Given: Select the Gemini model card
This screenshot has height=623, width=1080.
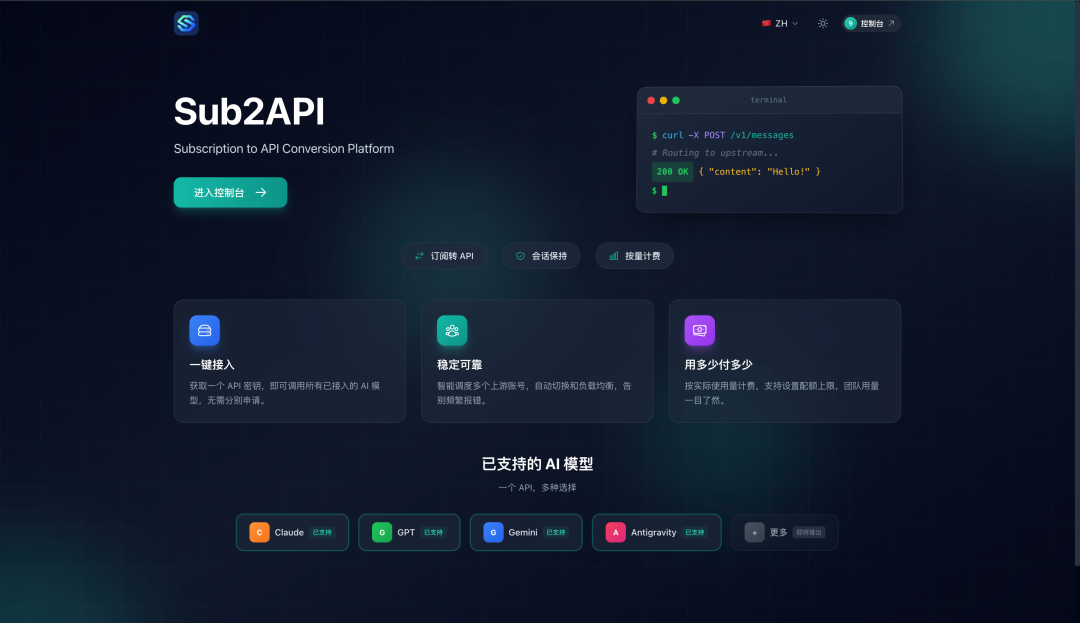Looking at the screenshot, I should point(526,532).
